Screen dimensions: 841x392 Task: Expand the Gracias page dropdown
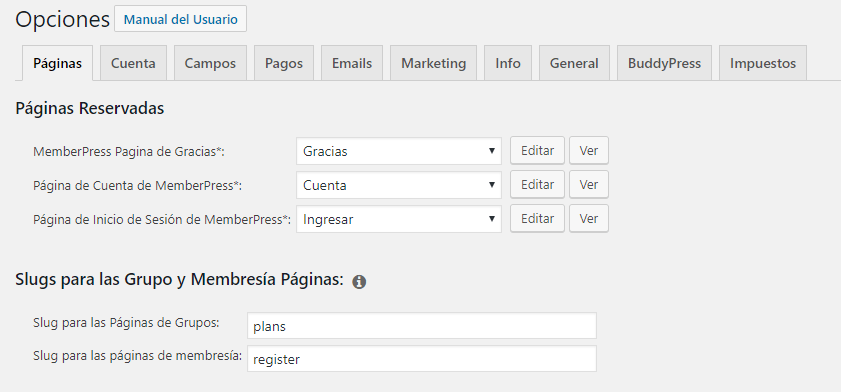399,151
